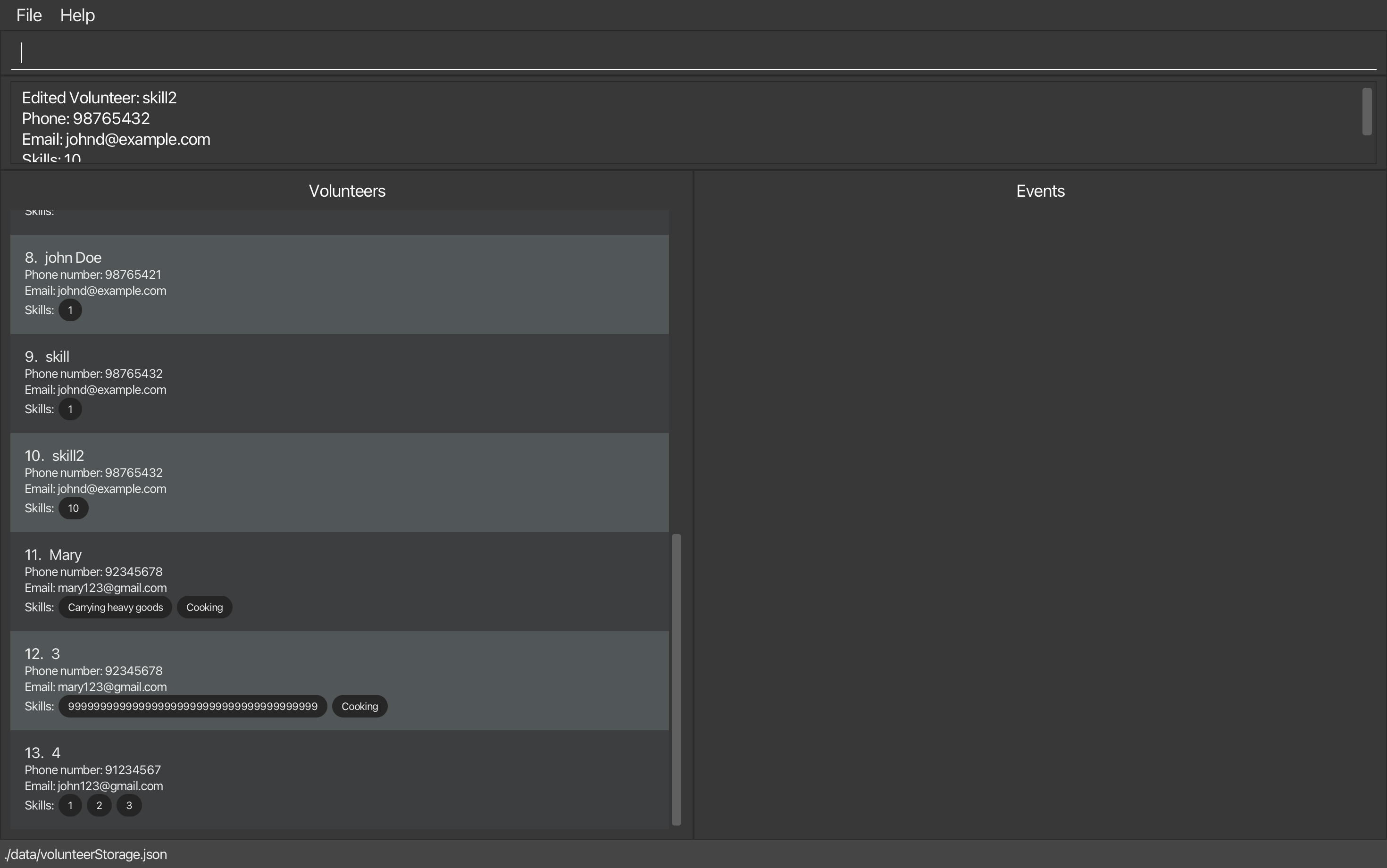Image resolution: width=1387 pixels, height=868 pixels.
Task: Open the File menu
Action: coord(29,16)
